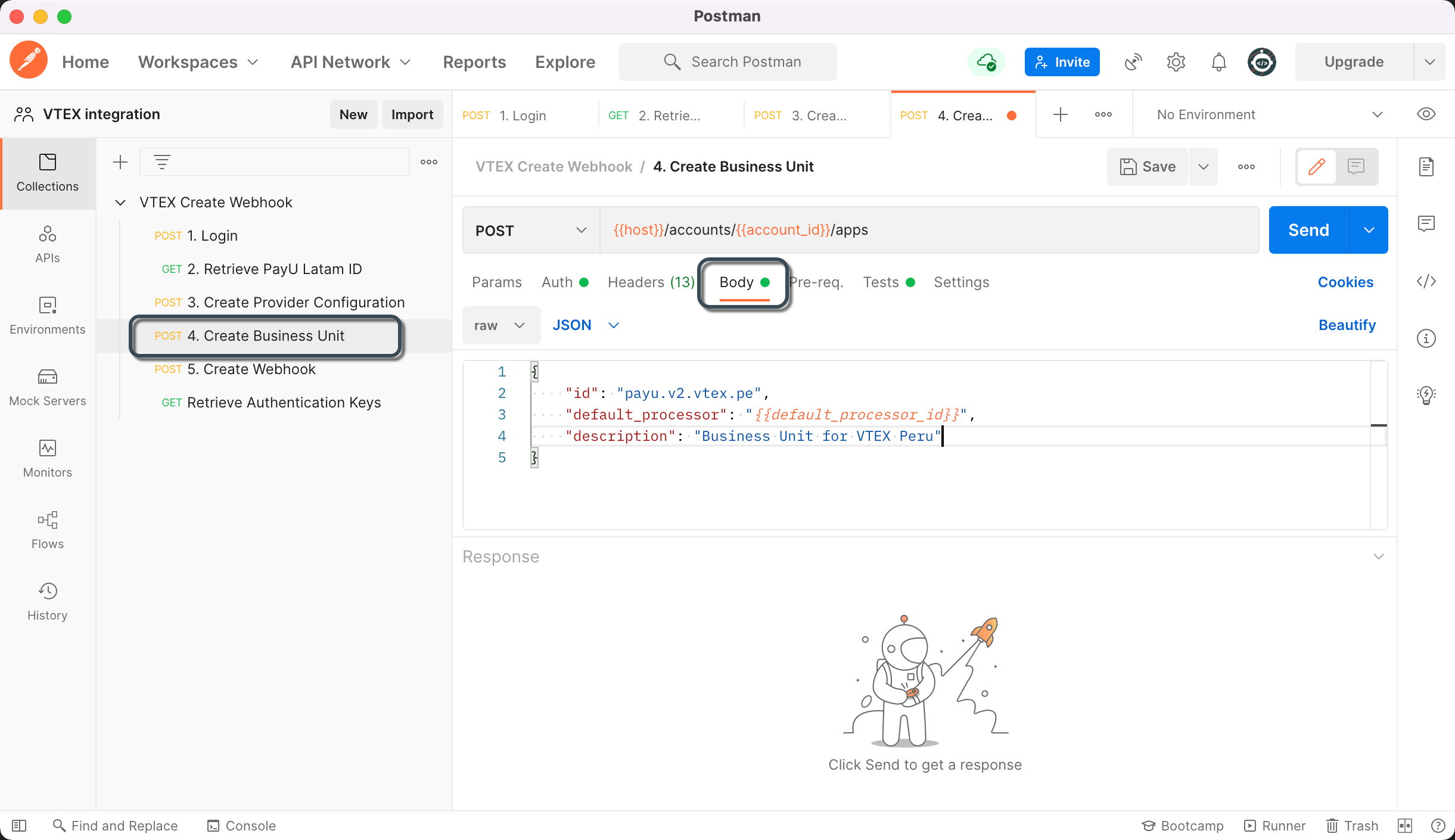Click the Send button
The height and width of the screenshot is (840, 1455).
(x=1308, y=230)
